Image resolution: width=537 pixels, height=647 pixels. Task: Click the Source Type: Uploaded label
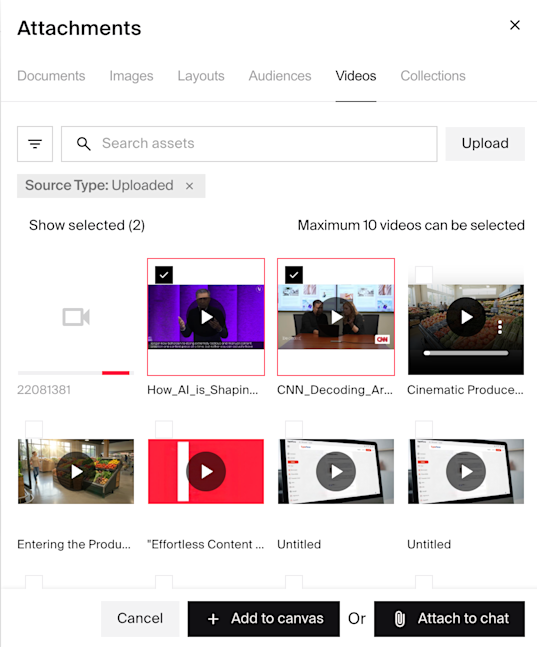99,186
